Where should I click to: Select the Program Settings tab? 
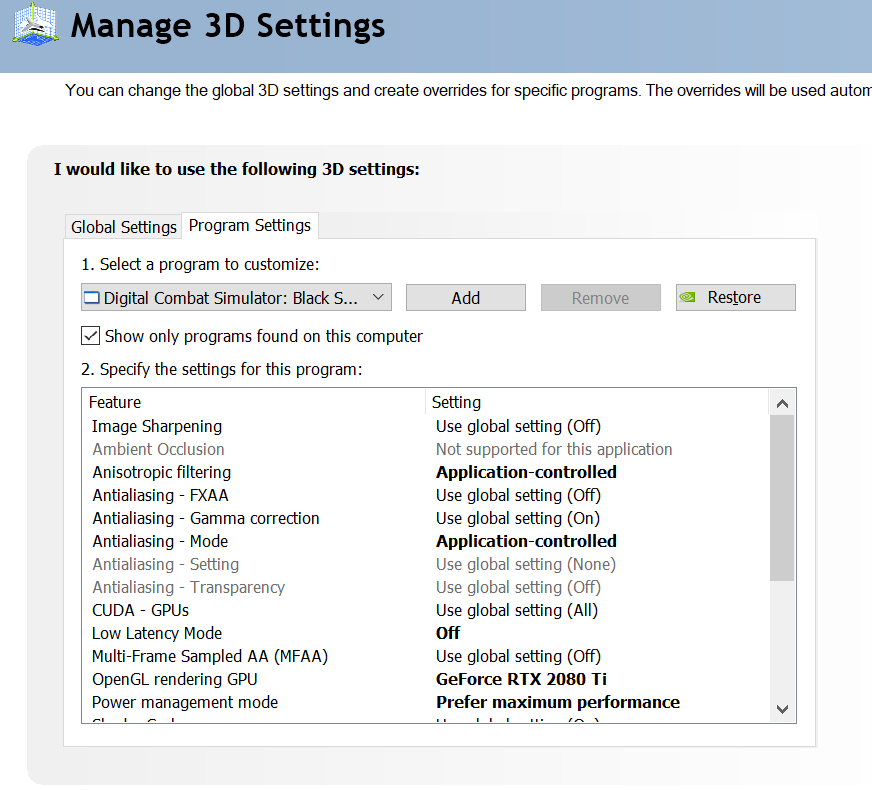(x=250, y=225)
